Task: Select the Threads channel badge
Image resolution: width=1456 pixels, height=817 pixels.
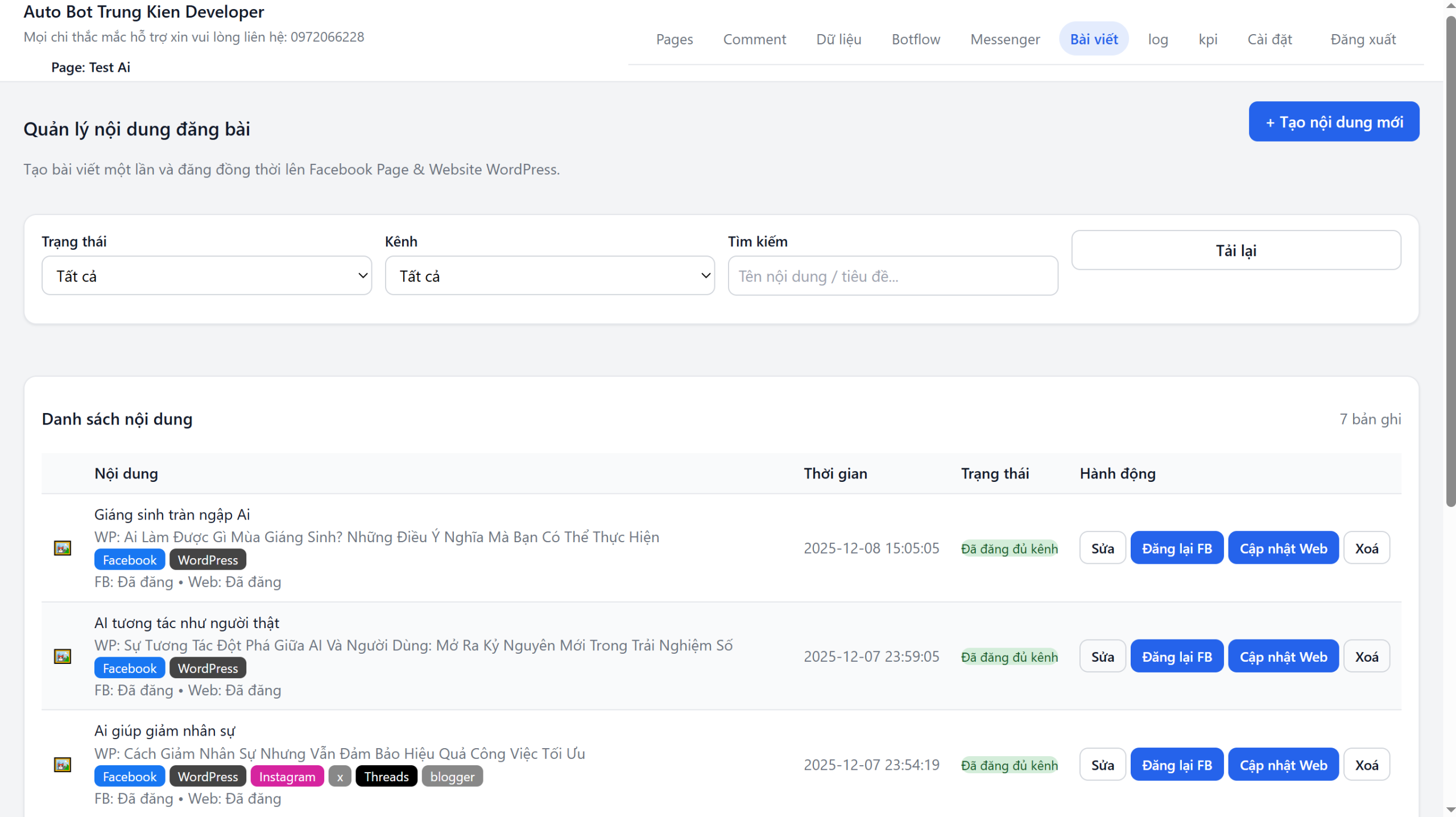Action: (x=386, y=776)
